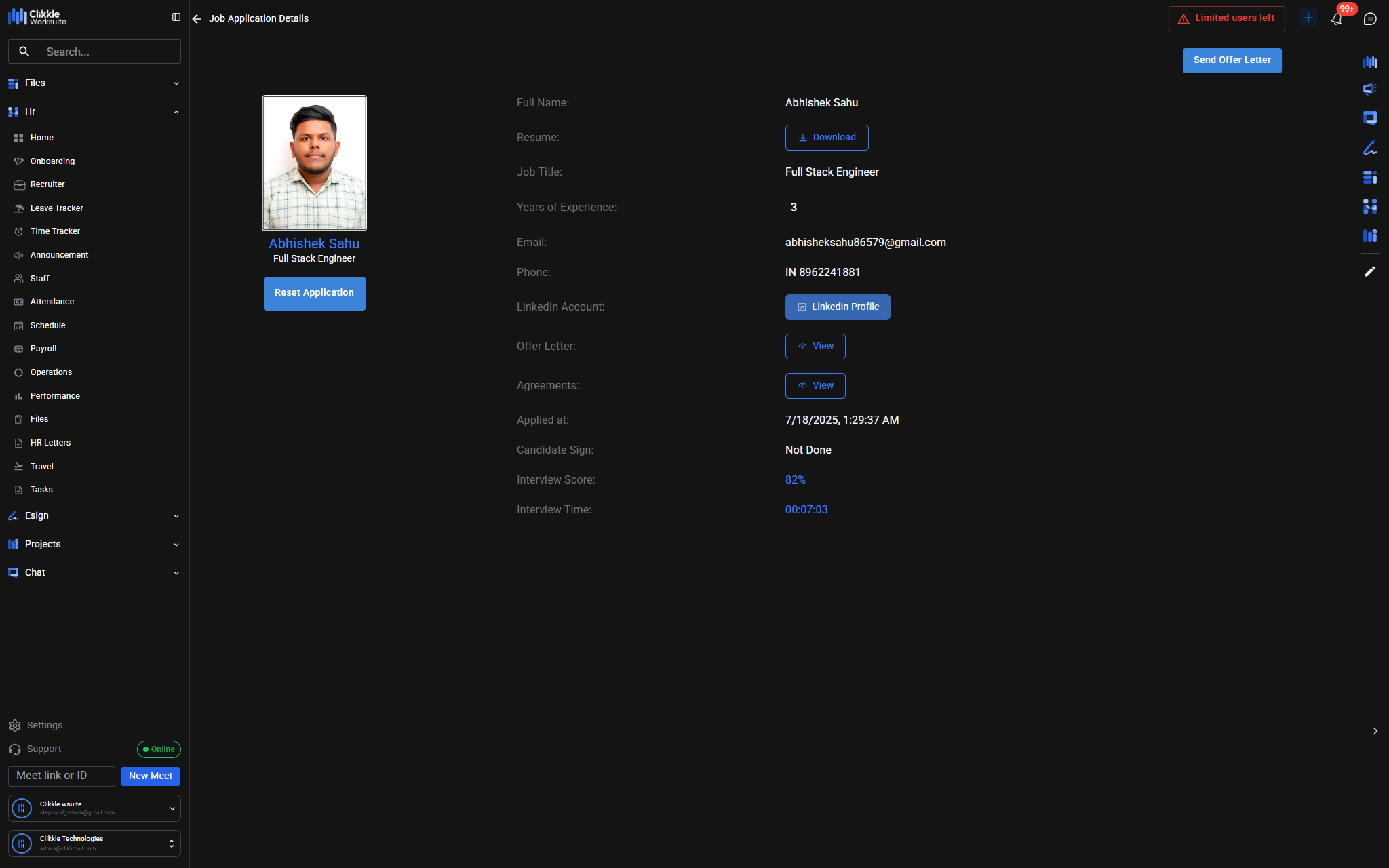Collapse sidebar with the panel toggle icon

point(176,17)
